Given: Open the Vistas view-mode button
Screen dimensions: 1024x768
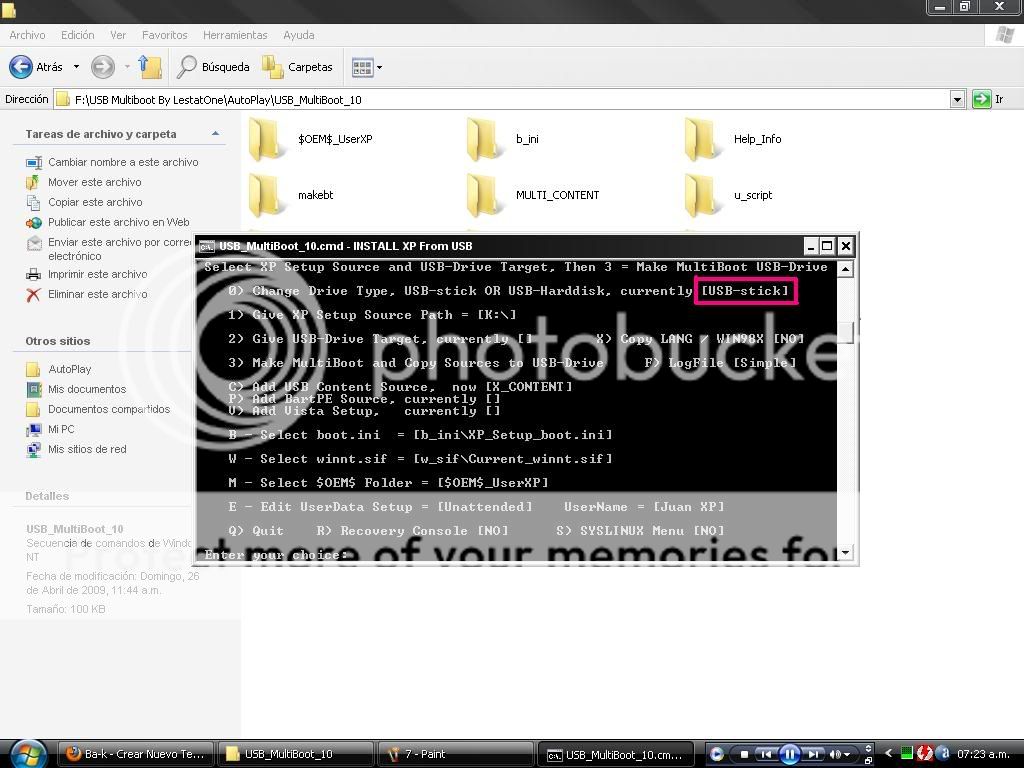Looking at the screenshot, I should coord(366,67).
